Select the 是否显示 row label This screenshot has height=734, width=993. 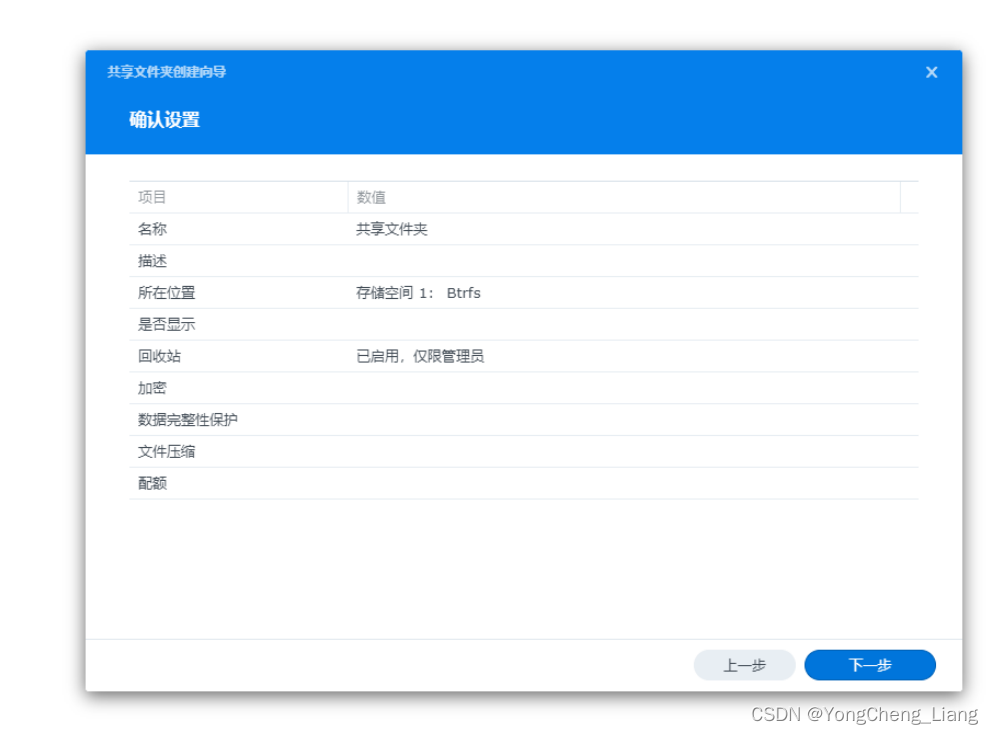tap(167, 324)
